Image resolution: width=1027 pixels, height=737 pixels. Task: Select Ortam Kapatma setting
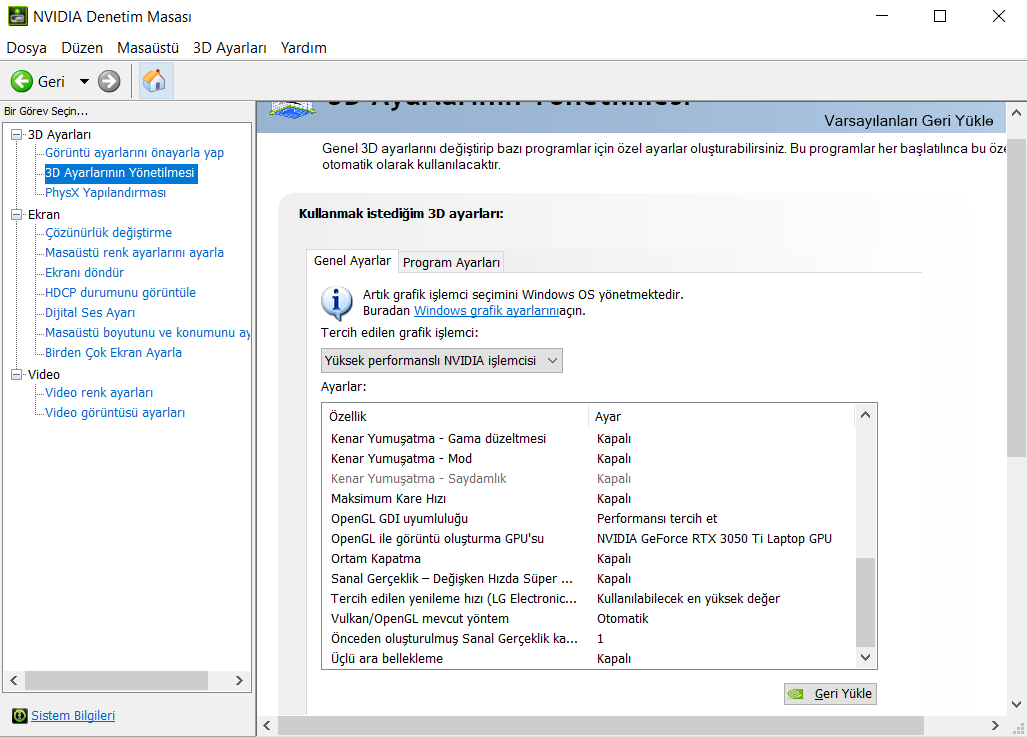coord(588,559)
